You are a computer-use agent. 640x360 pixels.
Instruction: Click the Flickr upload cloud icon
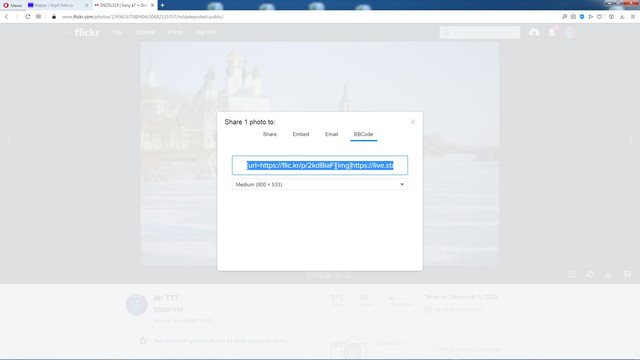point(534,32)
